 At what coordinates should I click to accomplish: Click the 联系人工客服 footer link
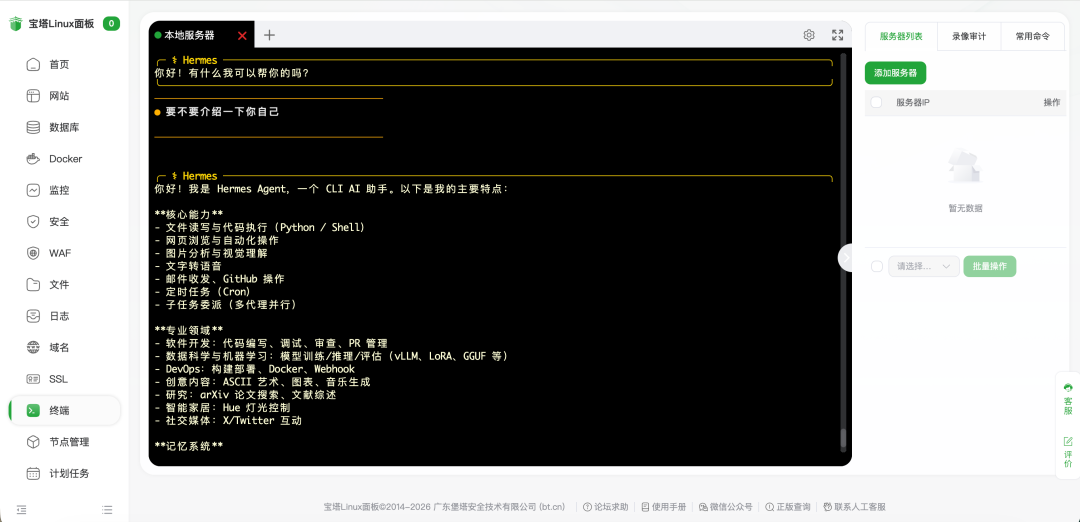tap(854, 507)
